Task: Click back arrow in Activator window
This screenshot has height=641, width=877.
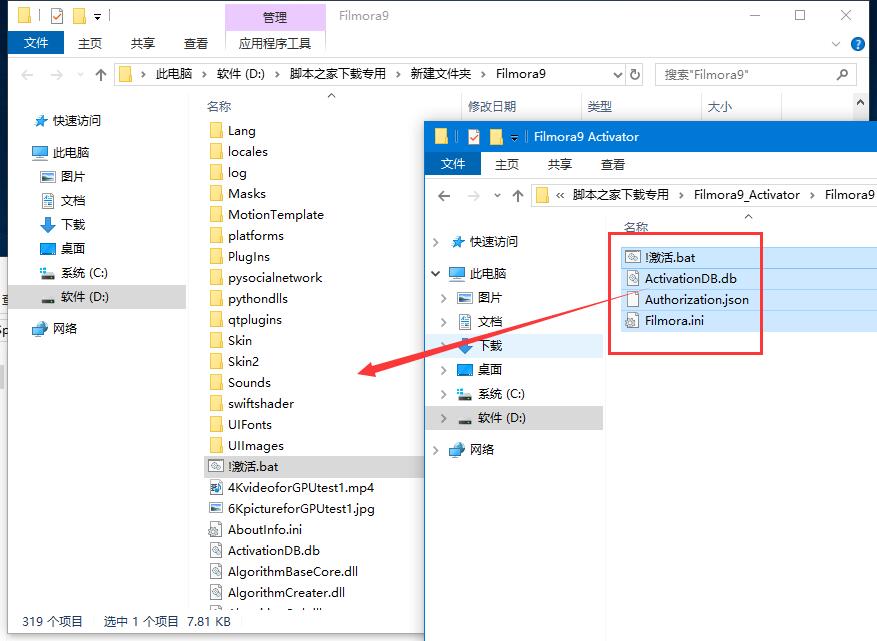Action: (444, 195)
